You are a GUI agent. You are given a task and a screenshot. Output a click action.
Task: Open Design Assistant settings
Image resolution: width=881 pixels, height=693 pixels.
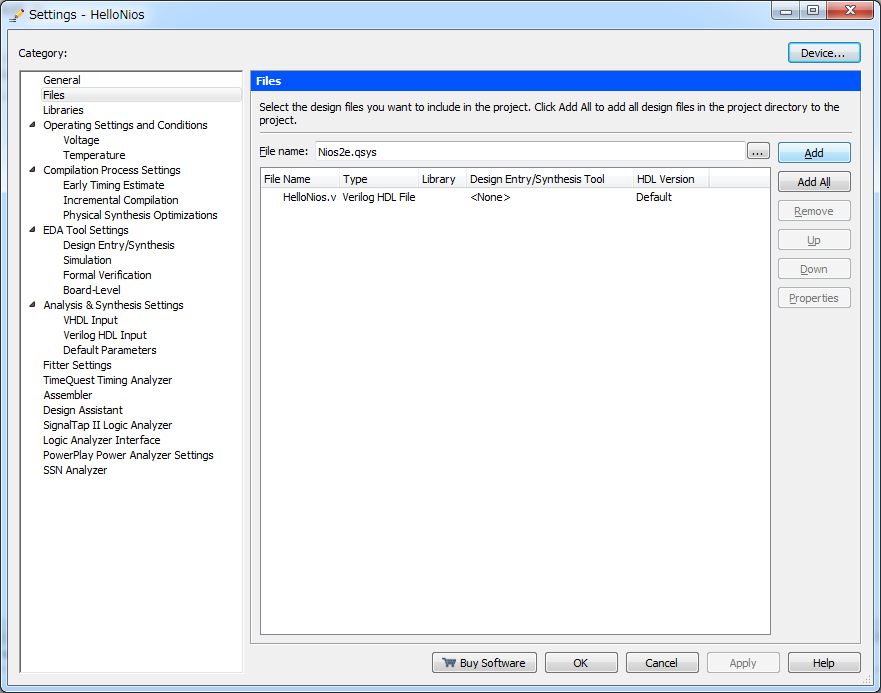tap(83, 410)
